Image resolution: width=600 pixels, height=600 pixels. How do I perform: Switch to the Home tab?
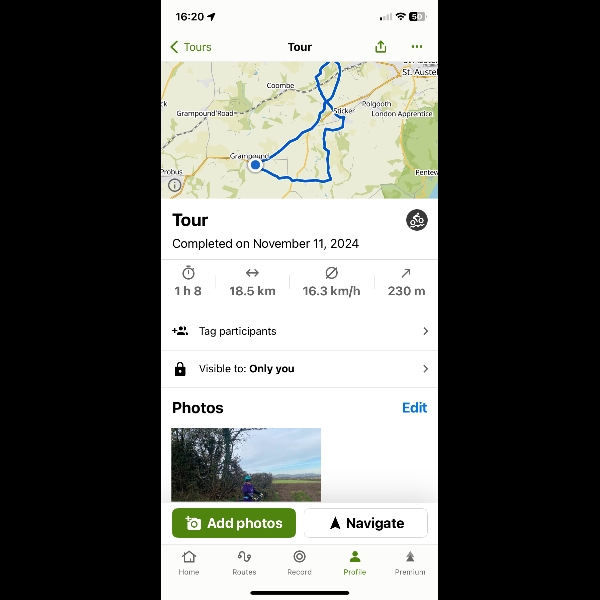[x=189, y=563]
